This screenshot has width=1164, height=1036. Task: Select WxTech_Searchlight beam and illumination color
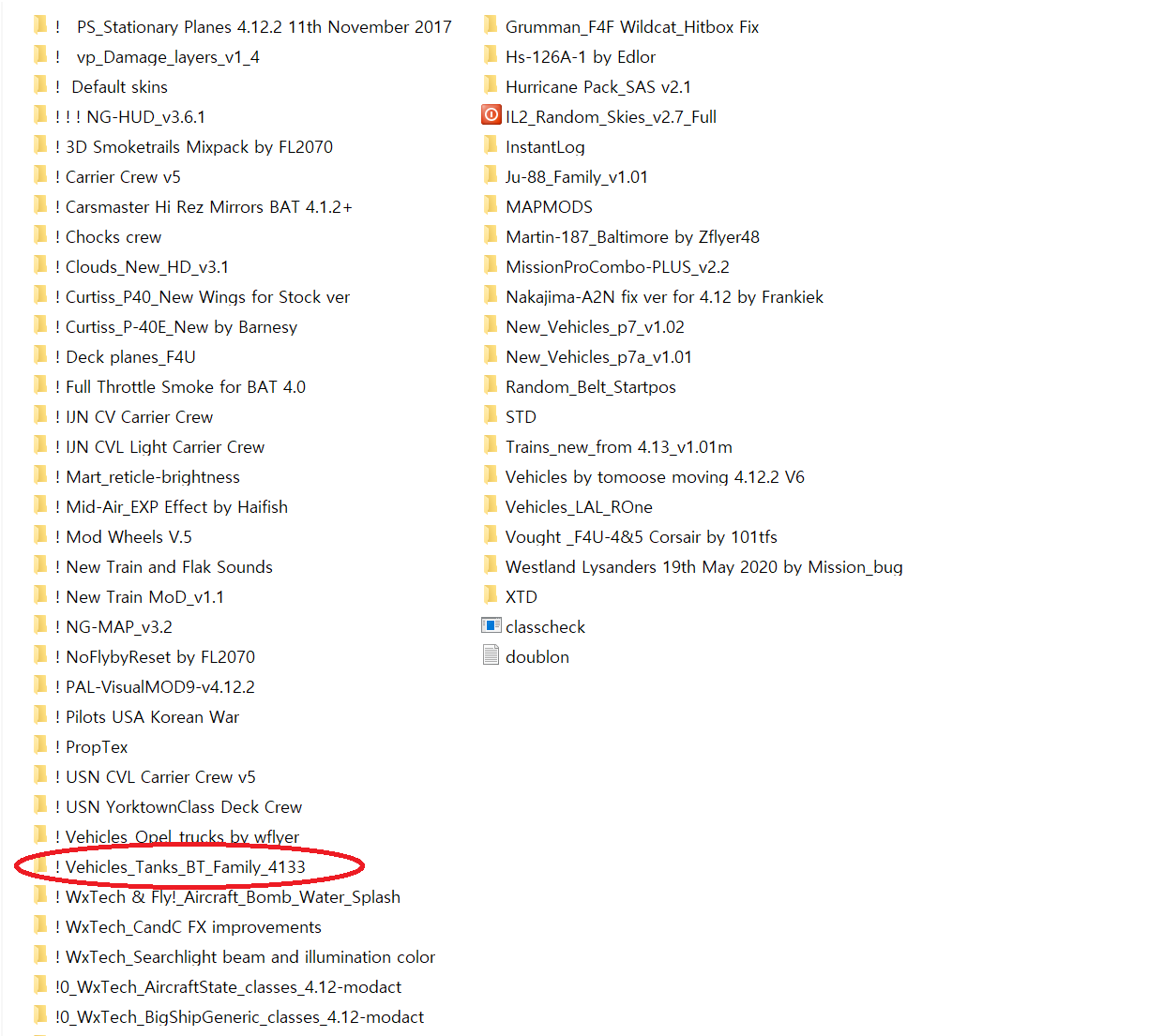245,957
